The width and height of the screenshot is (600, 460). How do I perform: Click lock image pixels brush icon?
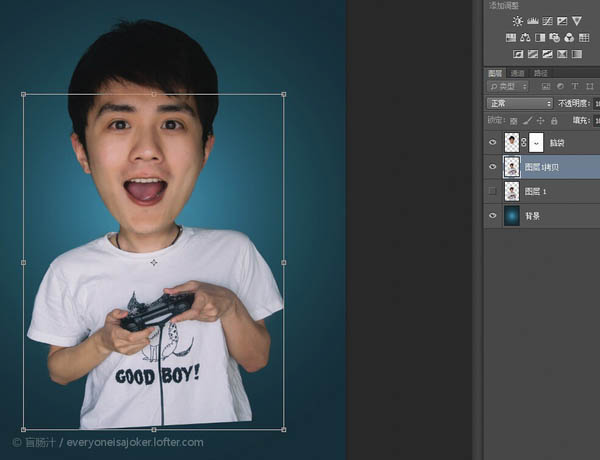527,120
